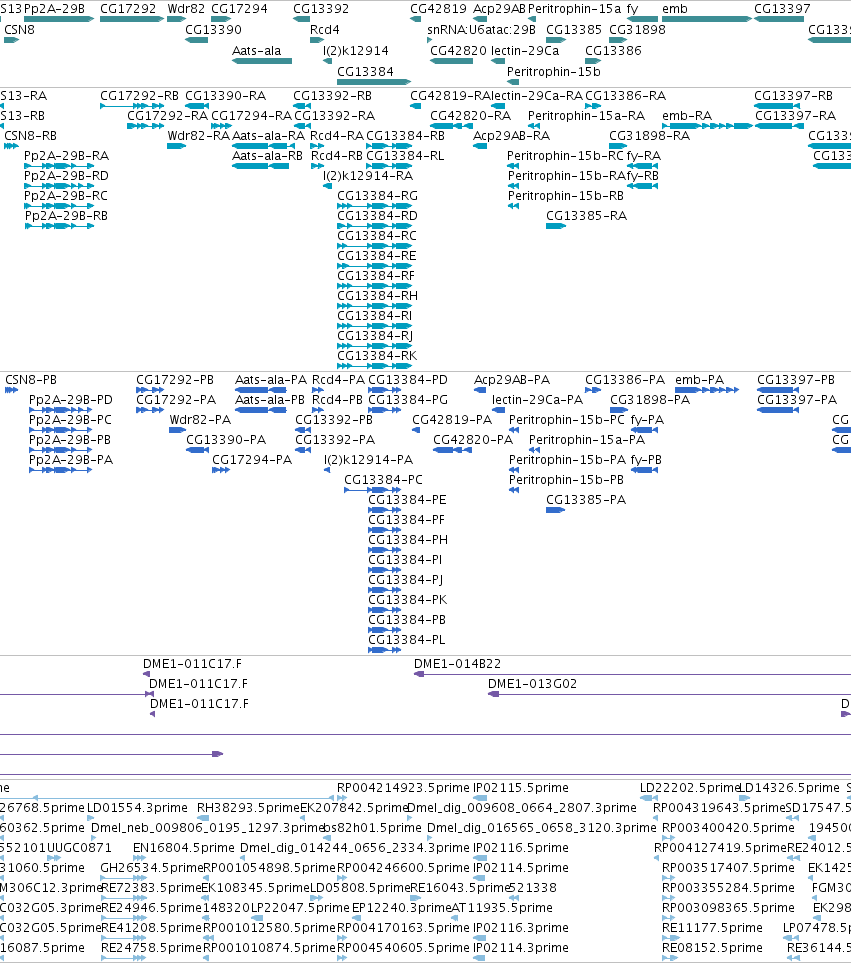
Task: Select transcript CG17292-RB
Action: pos(139,96)
